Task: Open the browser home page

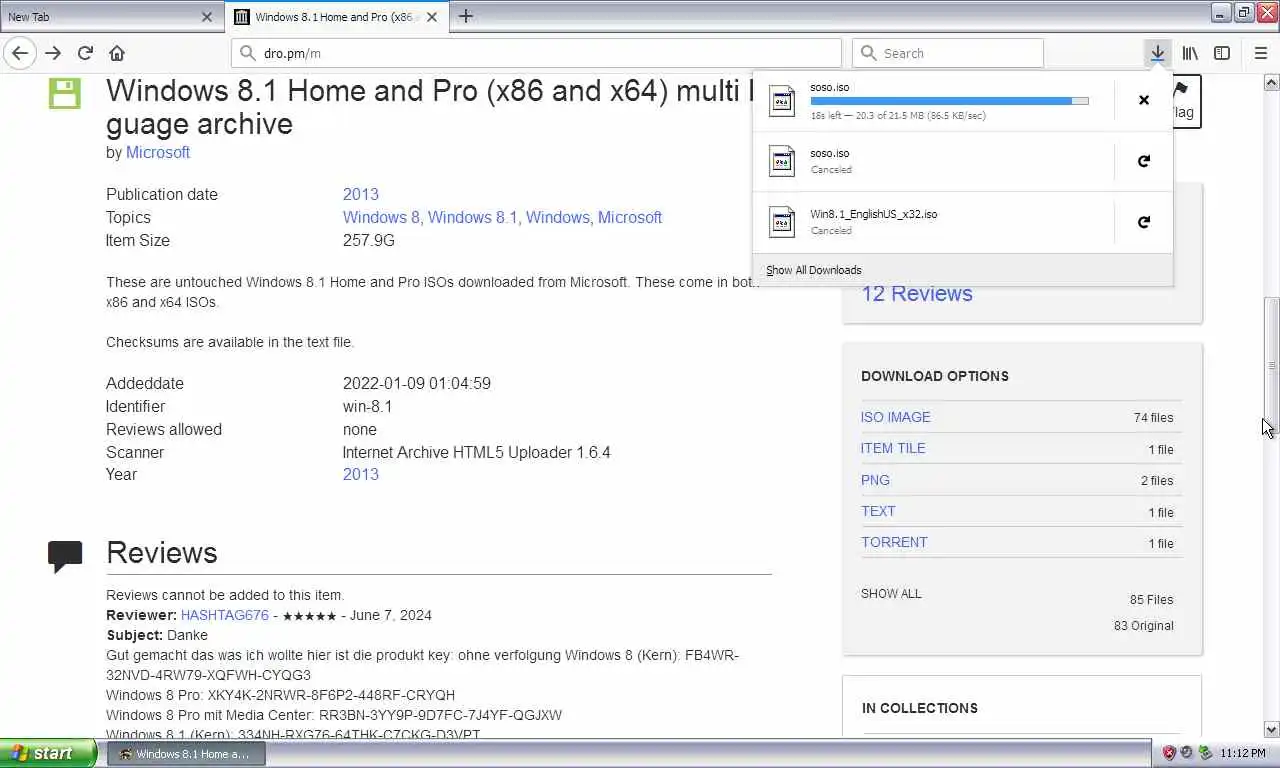Action: (x=117, y=53)
